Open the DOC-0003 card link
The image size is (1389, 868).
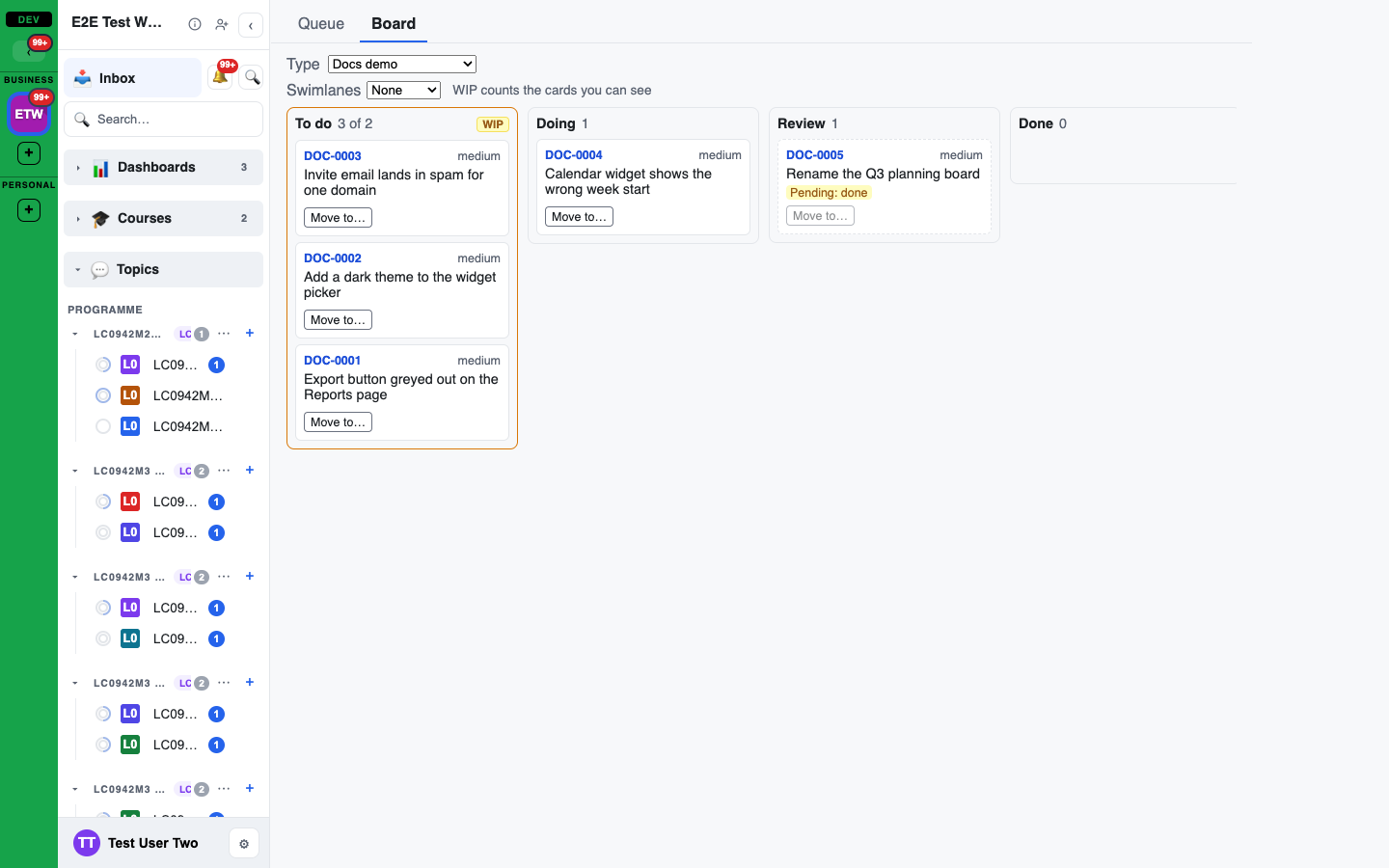333,156
